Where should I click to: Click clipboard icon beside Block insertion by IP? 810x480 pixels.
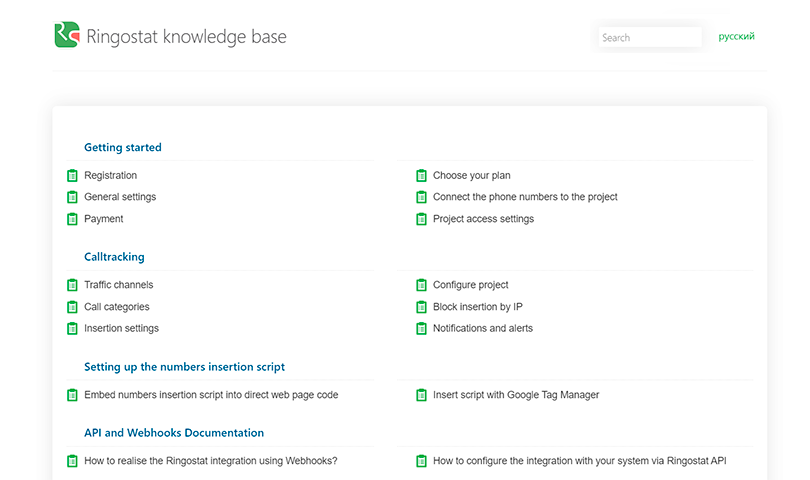point(422,307)
